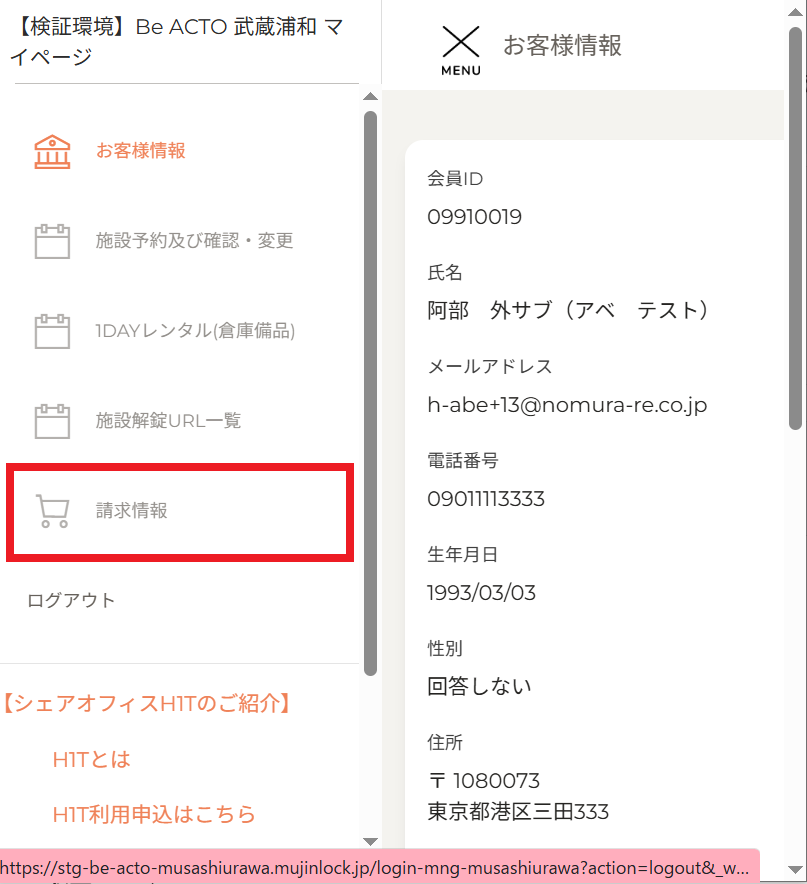Image resolution: width=807 pixels, height=884 pixels.
Task: Click the email address h-abe+13@nomura-re.co.jp
Action: click(567, 405)
